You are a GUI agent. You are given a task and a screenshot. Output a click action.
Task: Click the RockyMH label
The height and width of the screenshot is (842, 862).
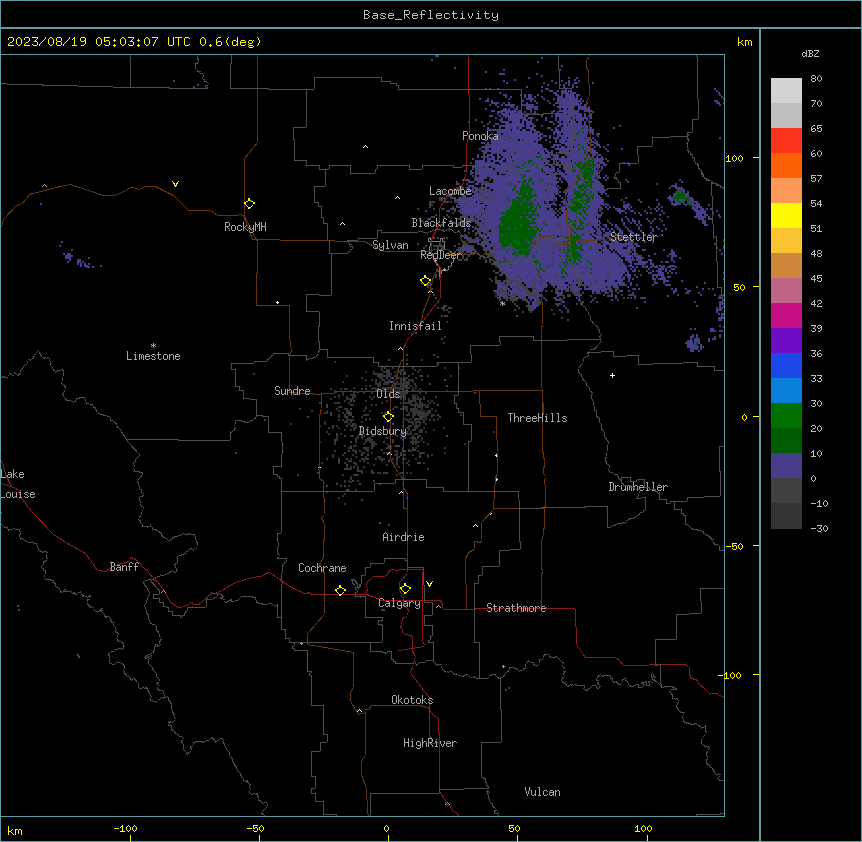click(245, 227)
